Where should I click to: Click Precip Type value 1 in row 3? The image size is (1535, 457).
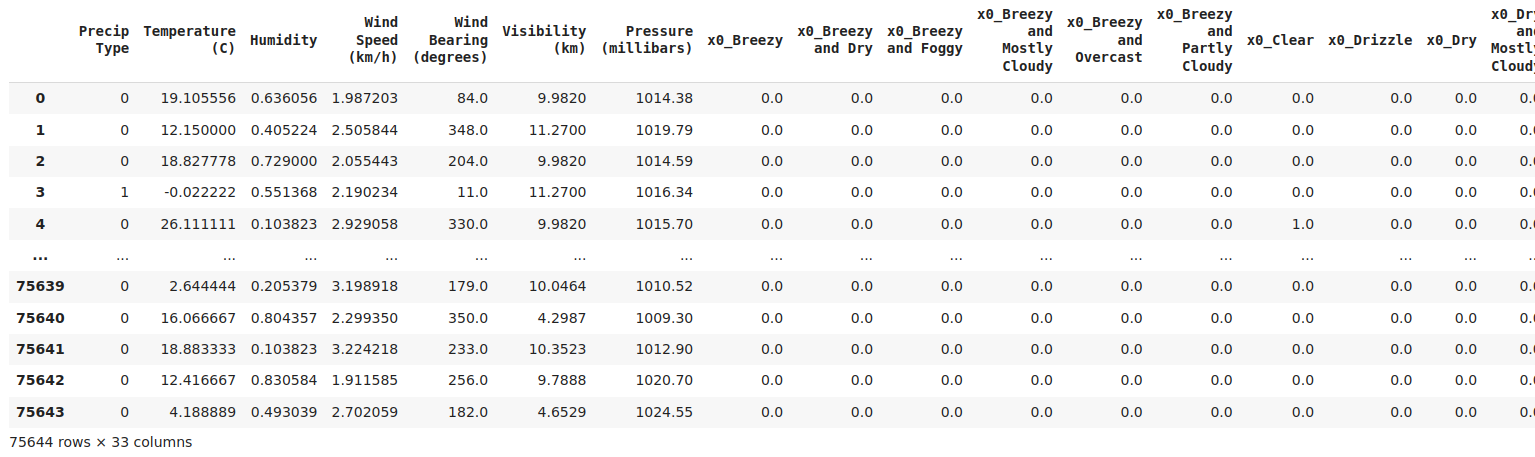(124, 192)
